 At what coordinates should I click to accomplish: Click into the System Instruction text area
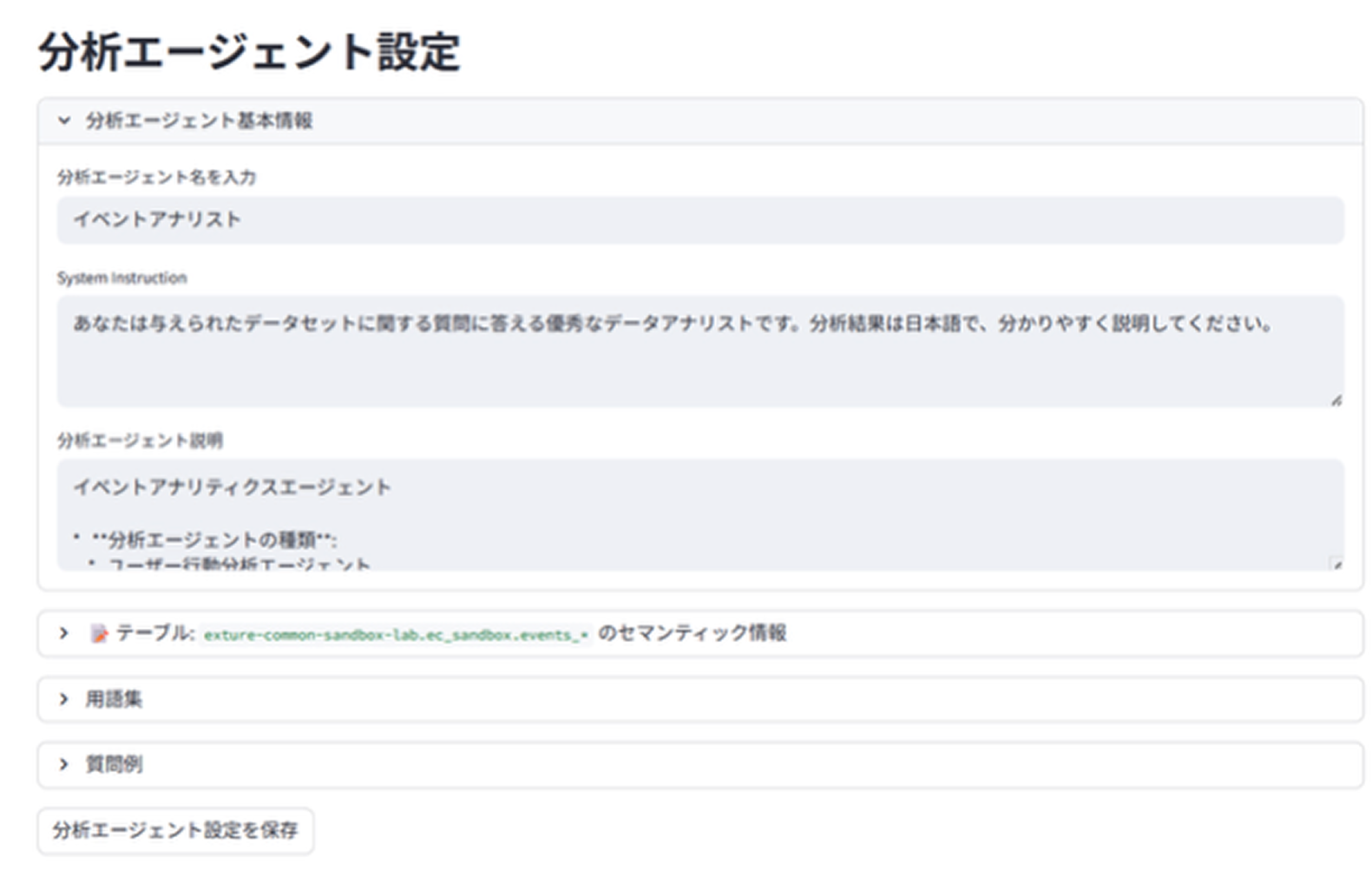click(699, 351)
